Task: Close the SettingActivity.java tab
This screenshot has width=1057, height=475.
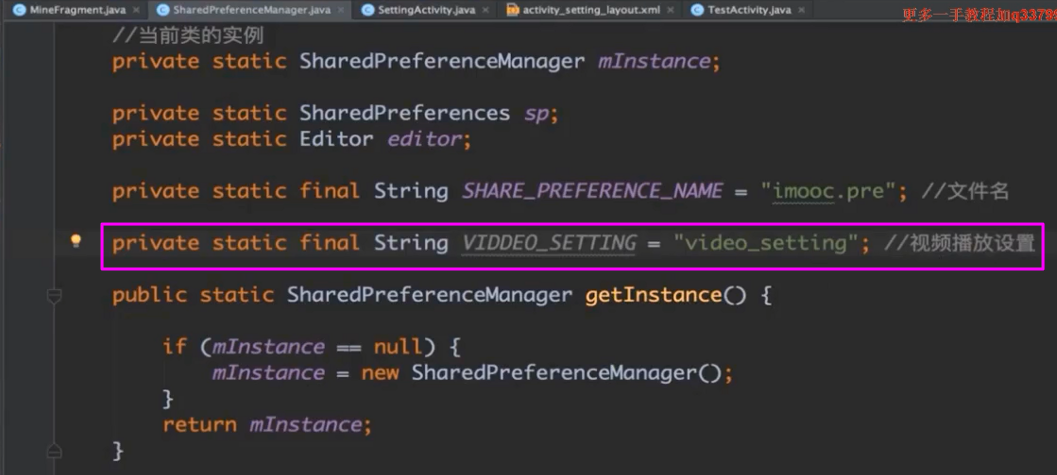Action: coord(487,11)
